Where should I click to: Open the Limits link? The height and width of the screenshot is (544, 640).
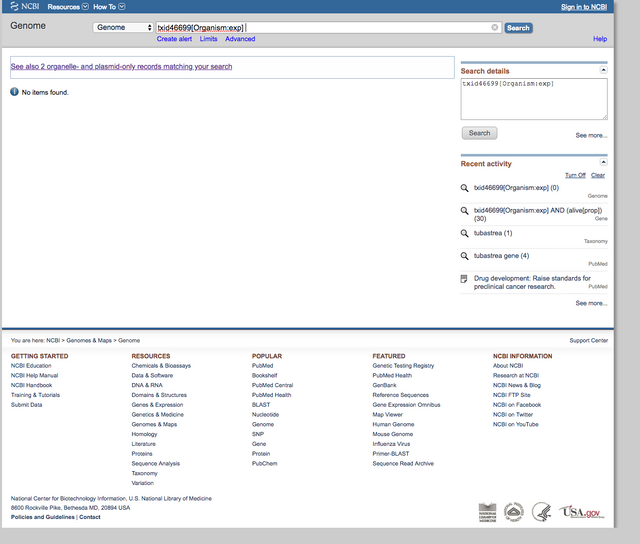(208, 39)
